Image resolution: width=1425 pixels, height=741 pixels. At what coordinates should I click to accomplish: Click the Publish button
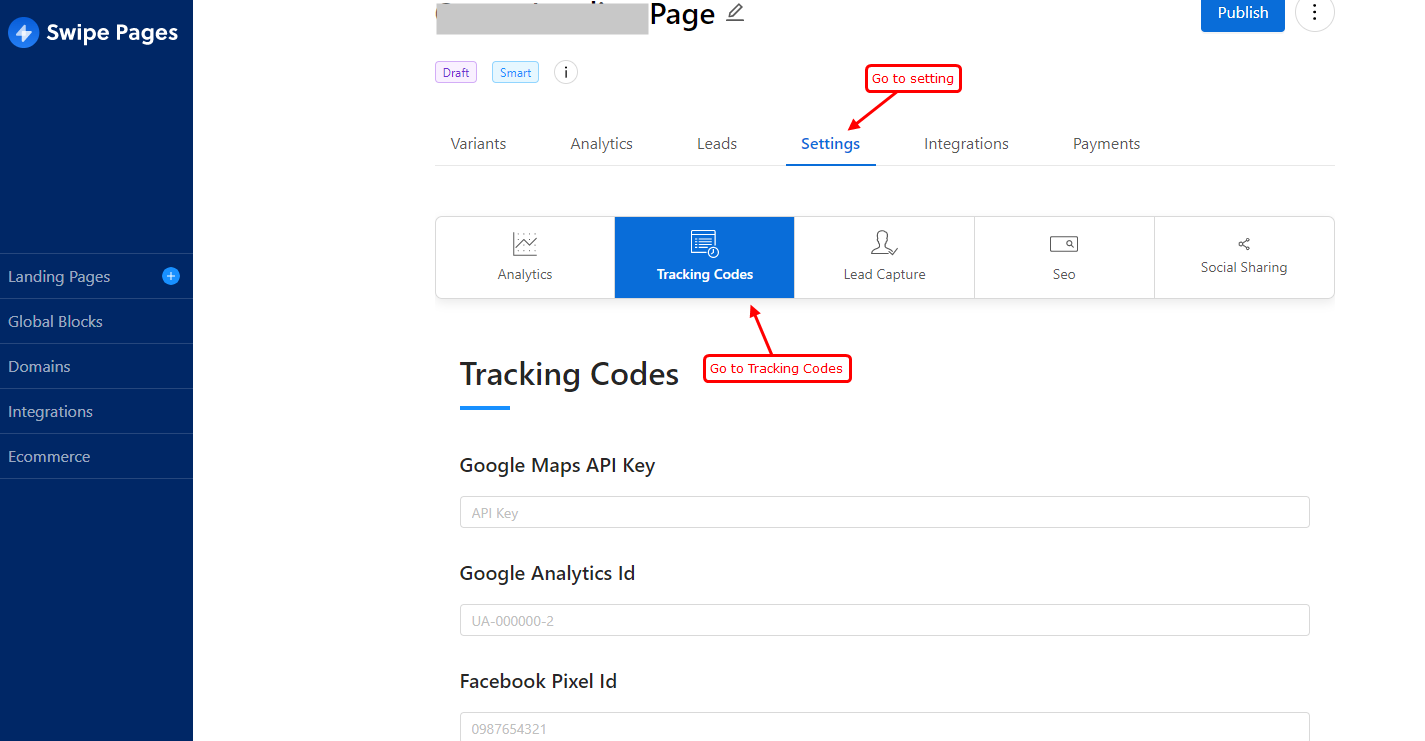coord(1243,13)
